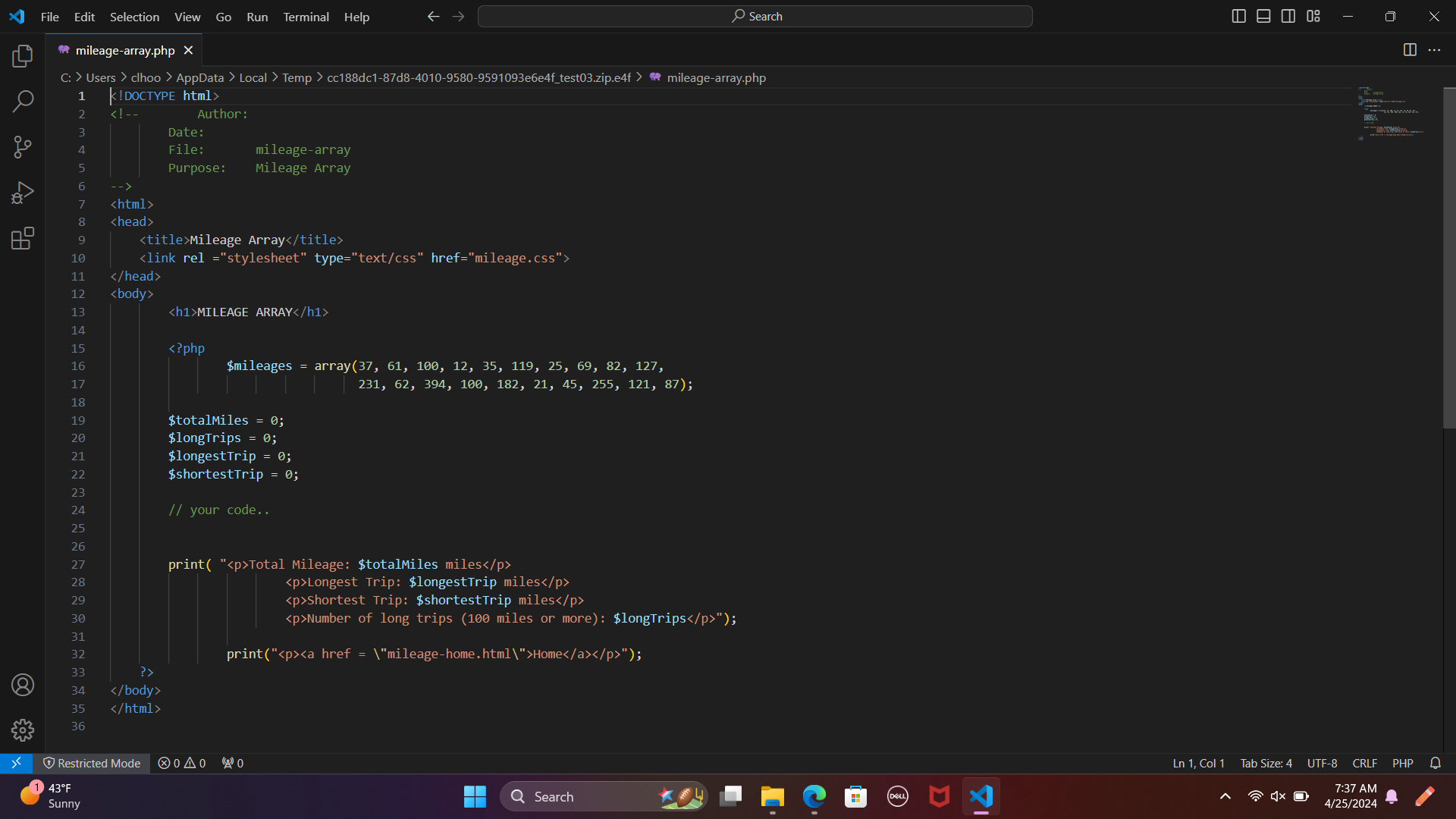Open the notifications bell

tap(1436, 763)
